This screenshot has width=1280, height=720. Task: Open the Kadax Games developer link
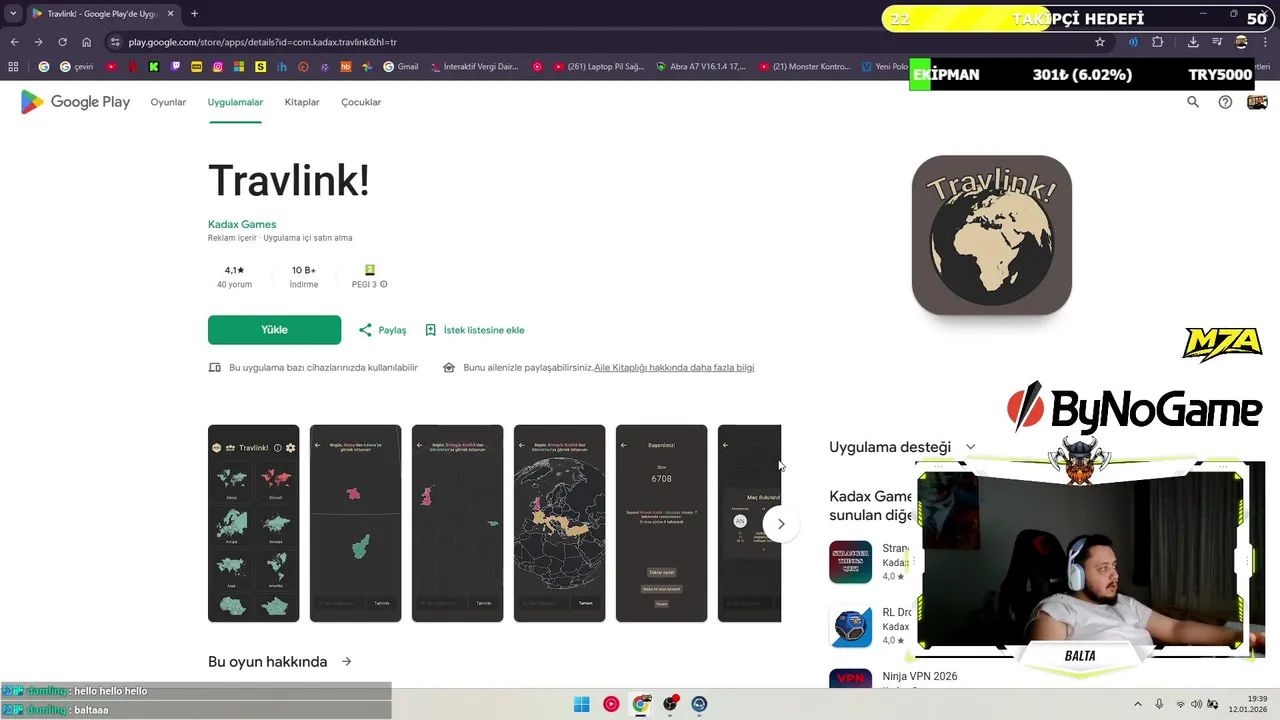point(242,224)
